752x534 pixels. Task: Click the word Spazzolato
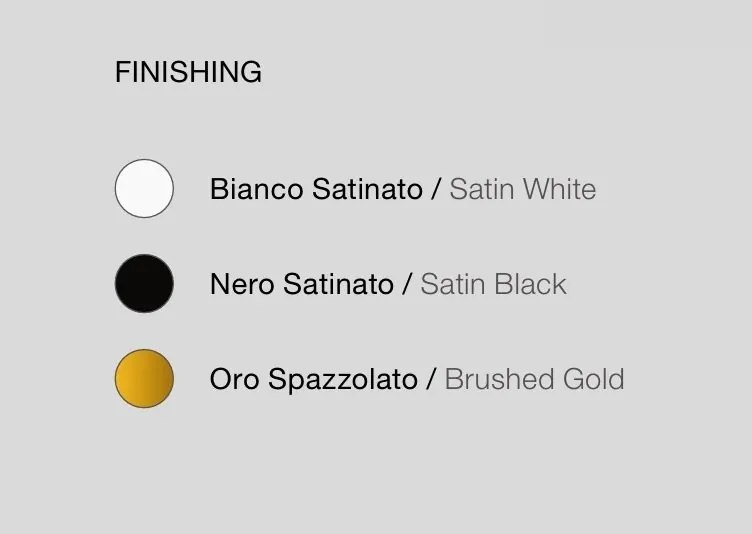(343, 380)
